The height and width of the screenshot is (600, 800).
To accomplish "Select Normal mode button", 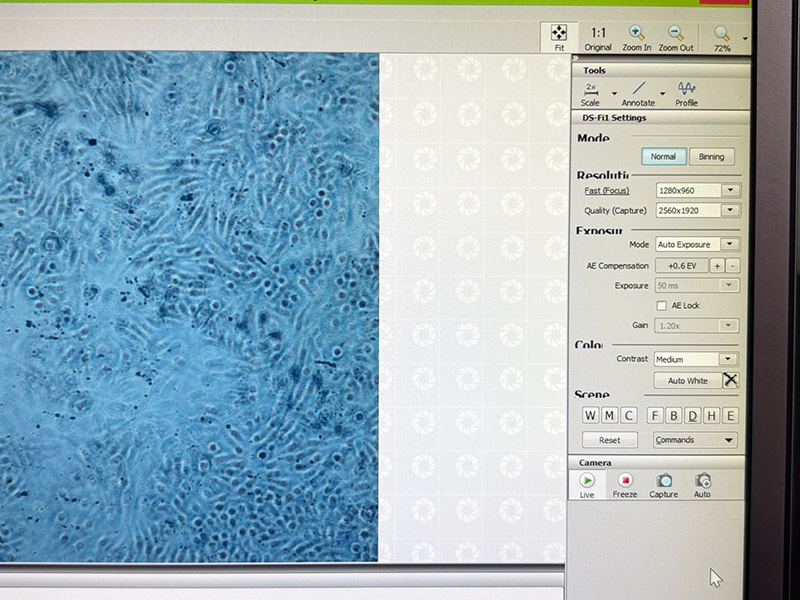I will click(663, 157).
